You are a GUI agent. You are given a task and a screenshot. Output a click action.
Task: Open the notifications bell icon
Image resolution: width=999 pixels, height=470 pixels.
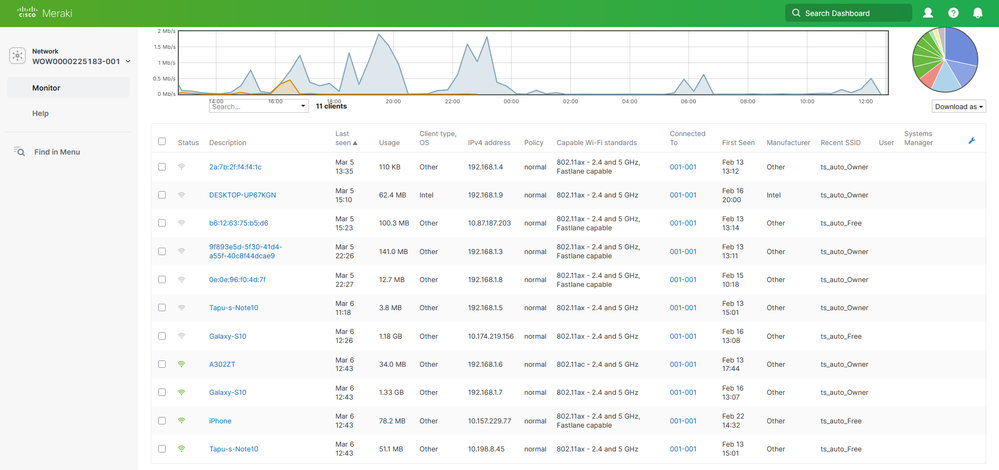coord(978,13)
